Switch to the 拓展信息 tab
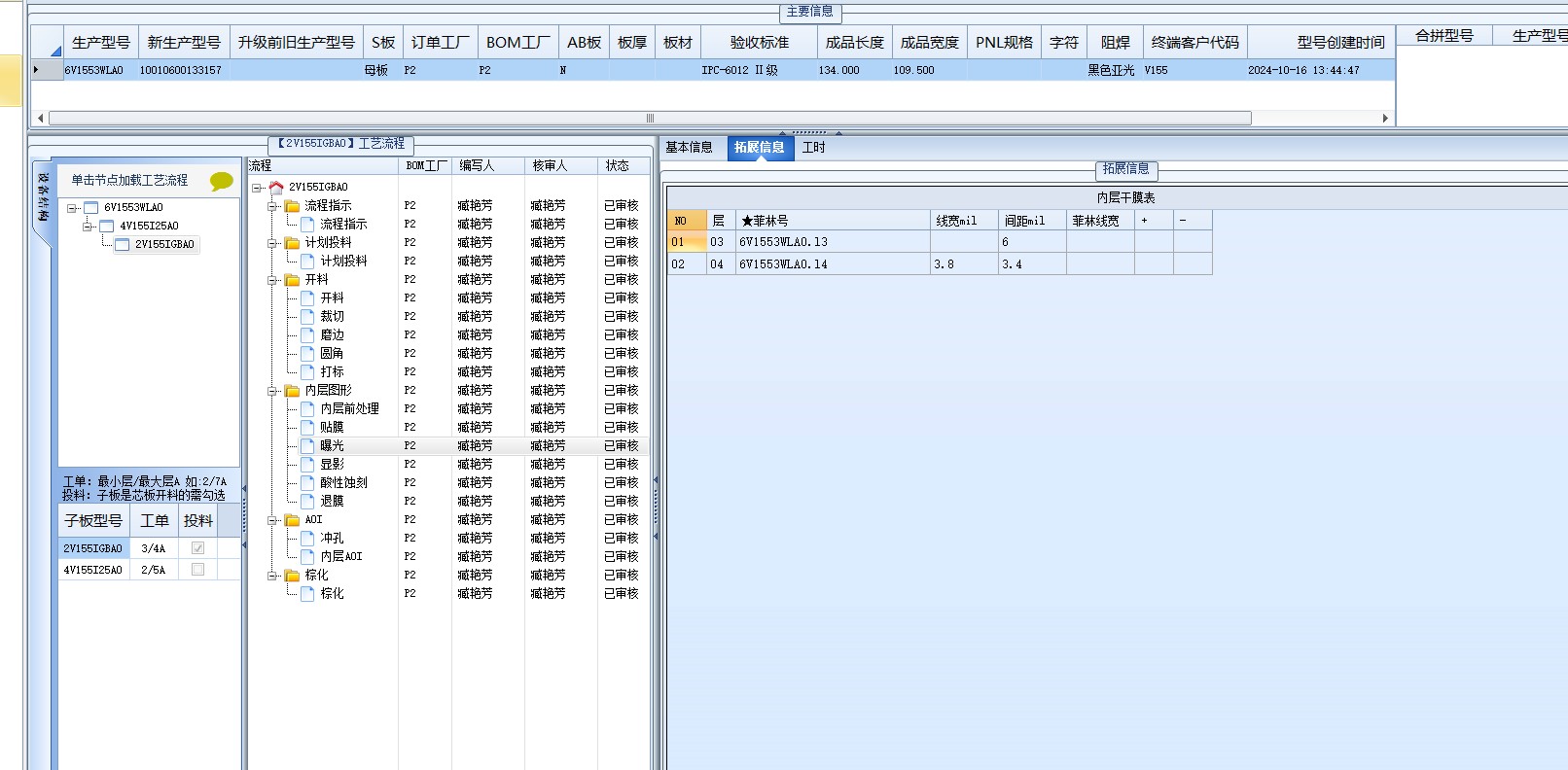The width and height of the screenshot is (1568, 770). tap(760, 148)
